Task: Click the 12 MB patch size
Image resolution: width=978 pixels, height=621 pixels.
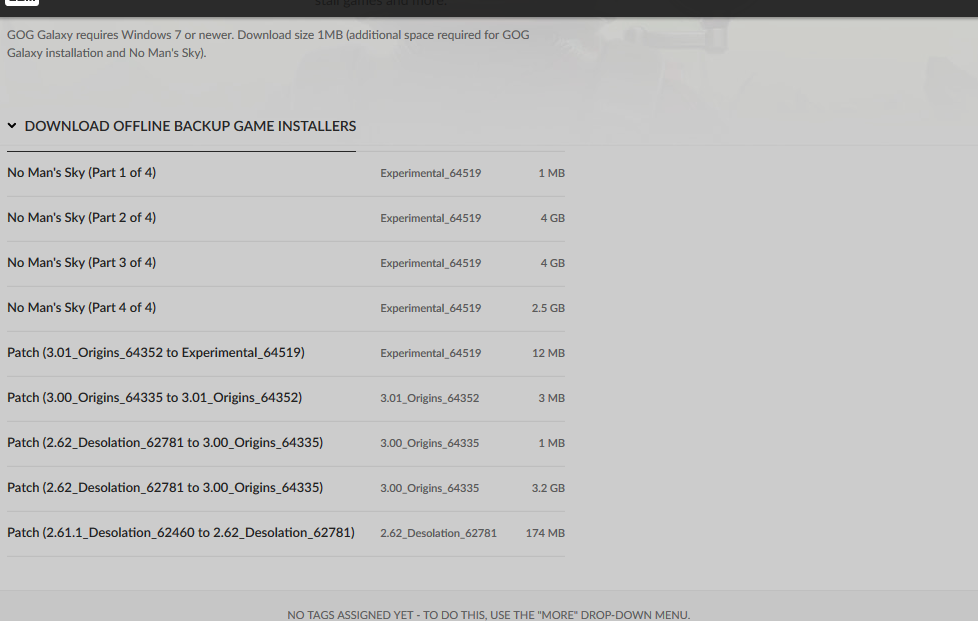Action: click(548, 353)
